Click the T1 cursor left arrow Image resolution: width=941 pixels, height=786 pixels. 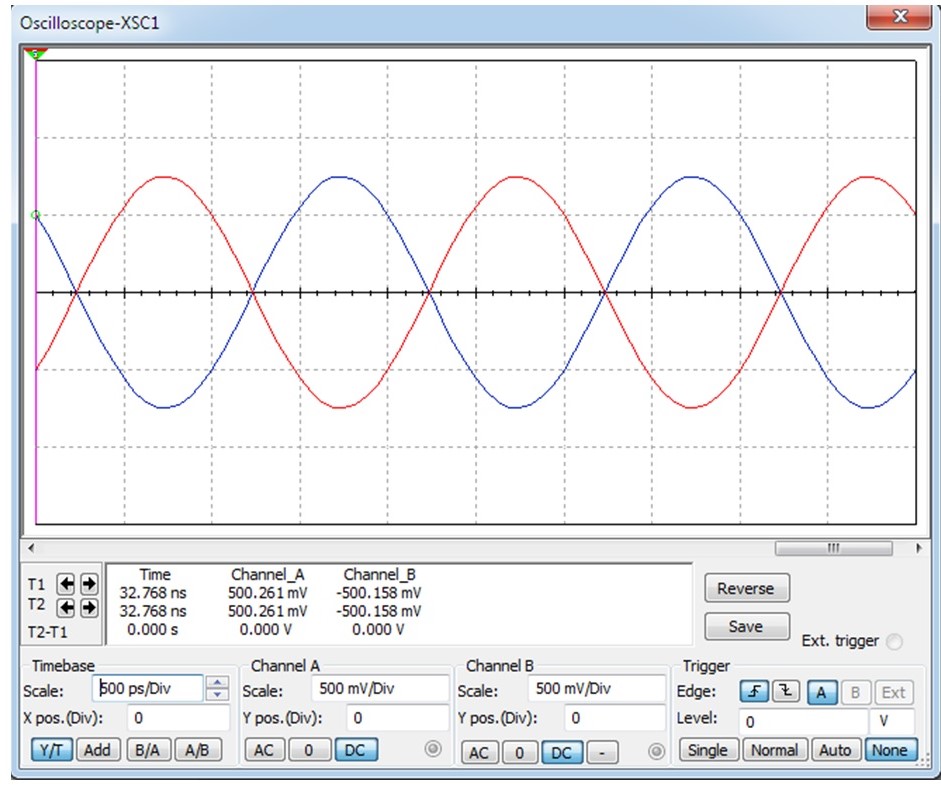pos(66,584)
